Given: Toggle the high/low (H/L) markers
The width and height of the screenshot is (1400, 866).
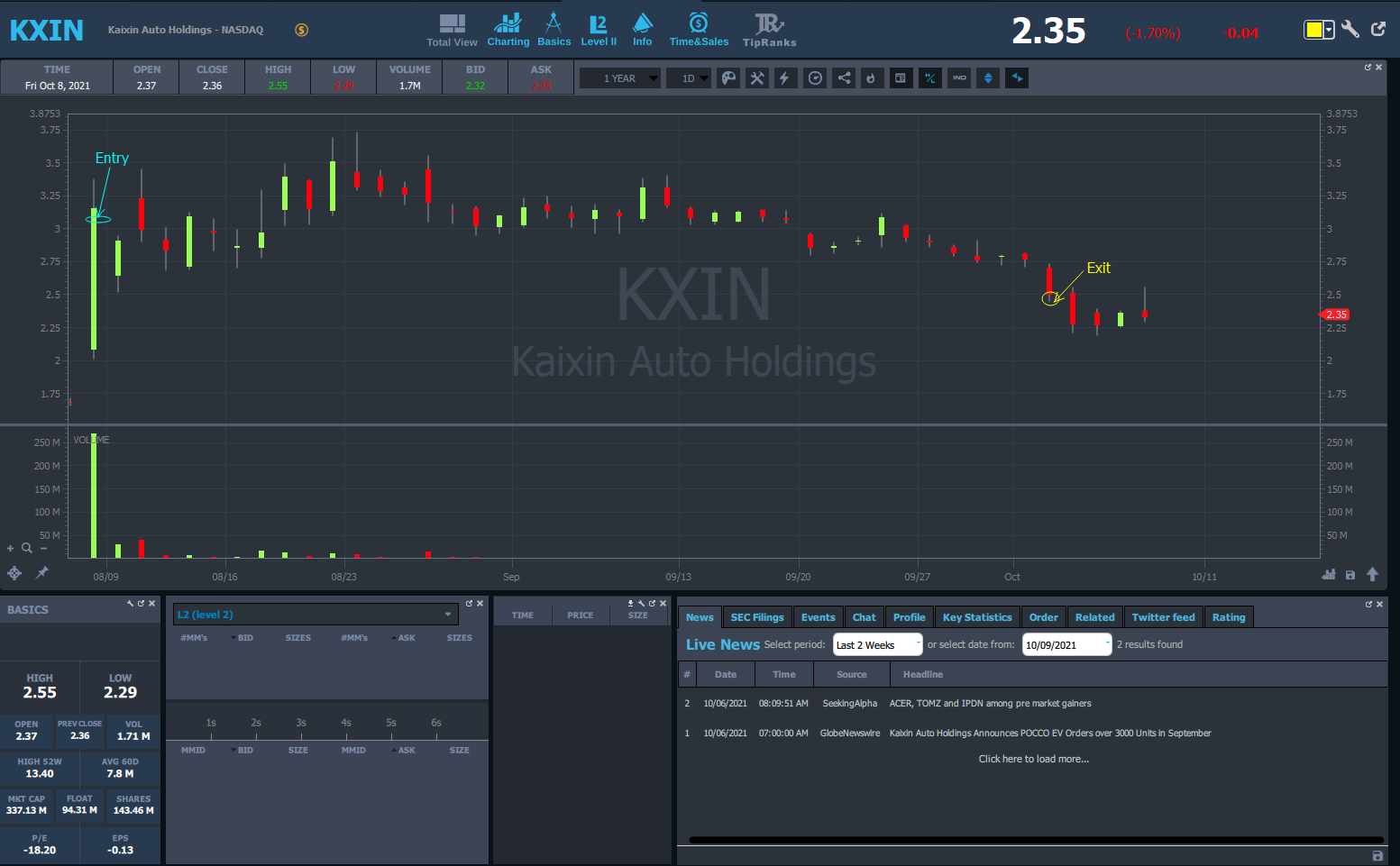Looking at the screenshot, I should click(x=929, y=78).
